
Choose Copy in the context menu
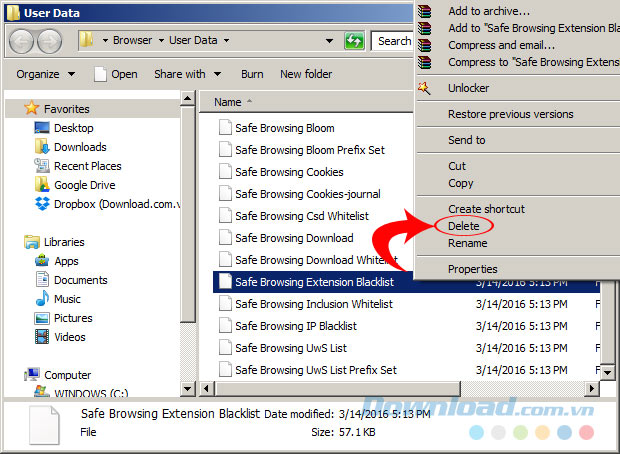(461, 183)
